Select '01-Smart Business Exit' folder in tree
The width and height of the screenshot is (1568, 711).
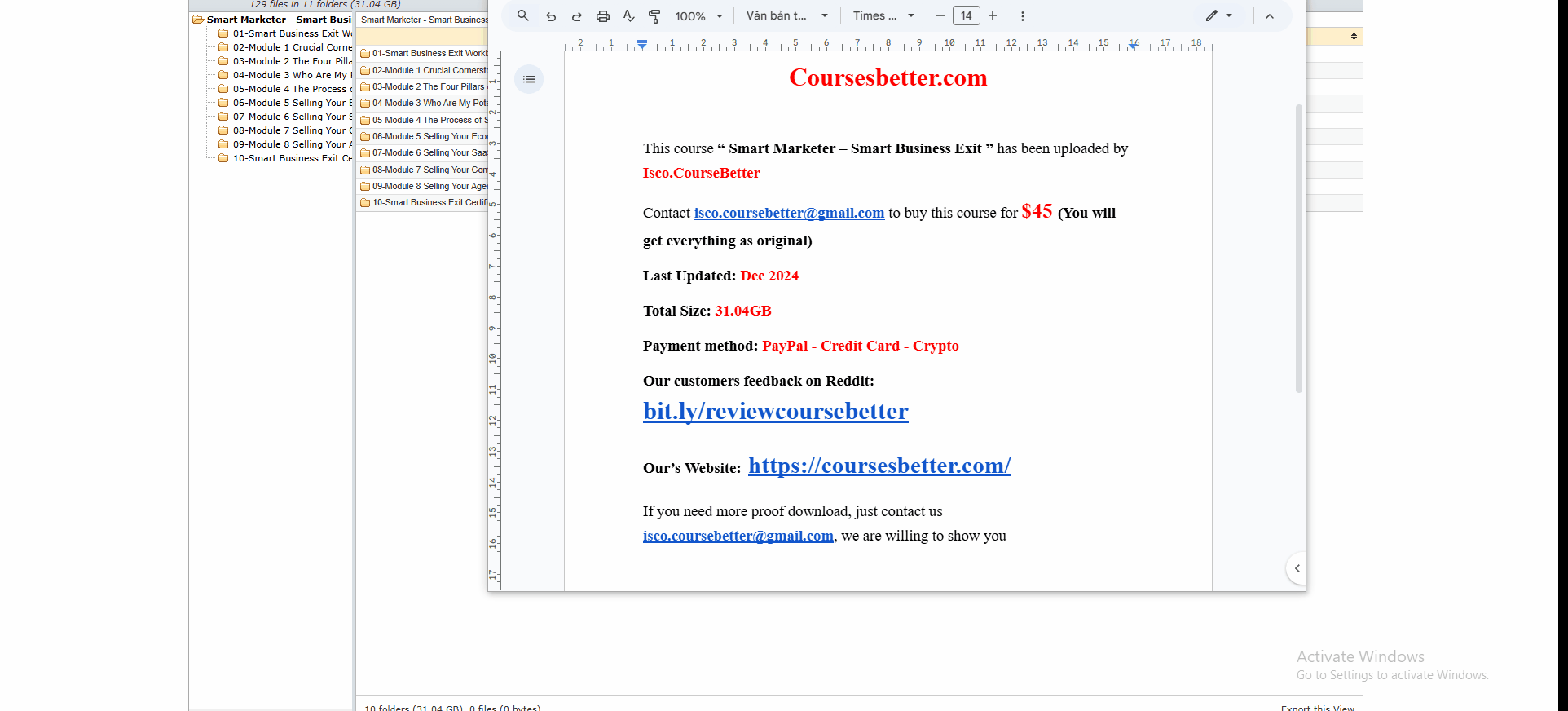point(293,33)
